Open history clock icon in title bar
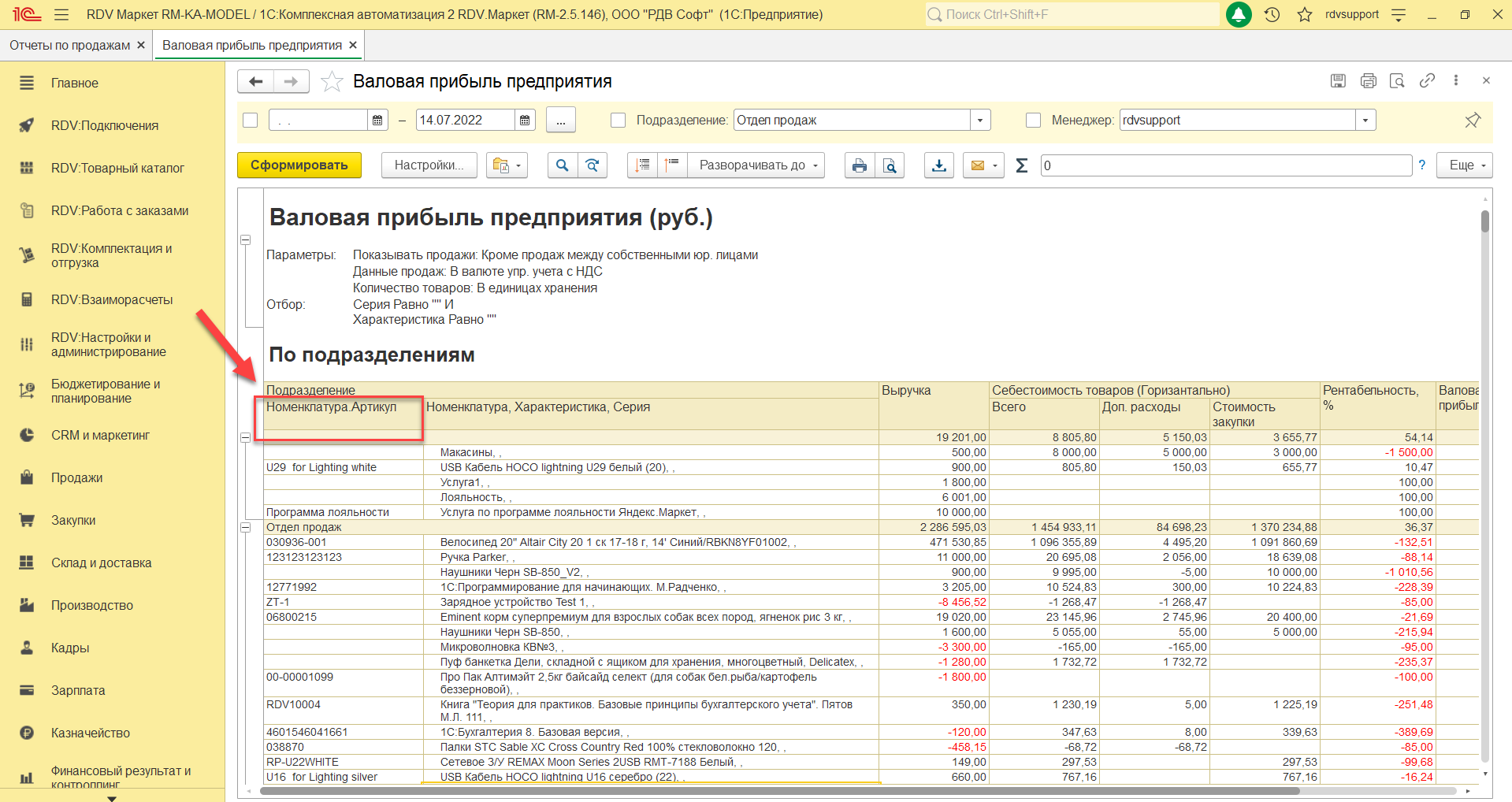Screen dimensions: 1512x802 tap(1272, 15)
